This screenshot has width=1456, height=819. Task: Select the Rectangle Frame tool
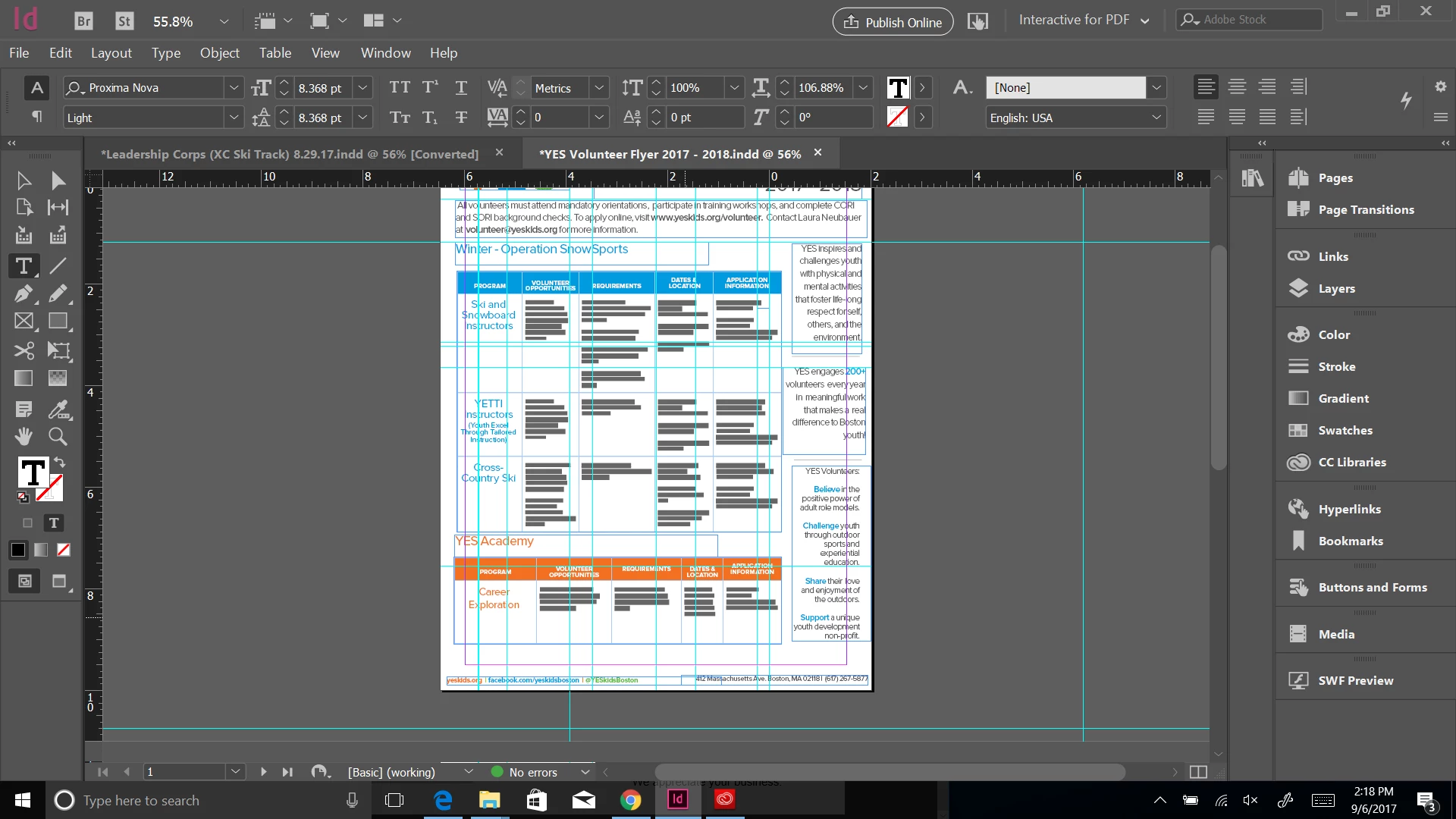tap(24, 322)
